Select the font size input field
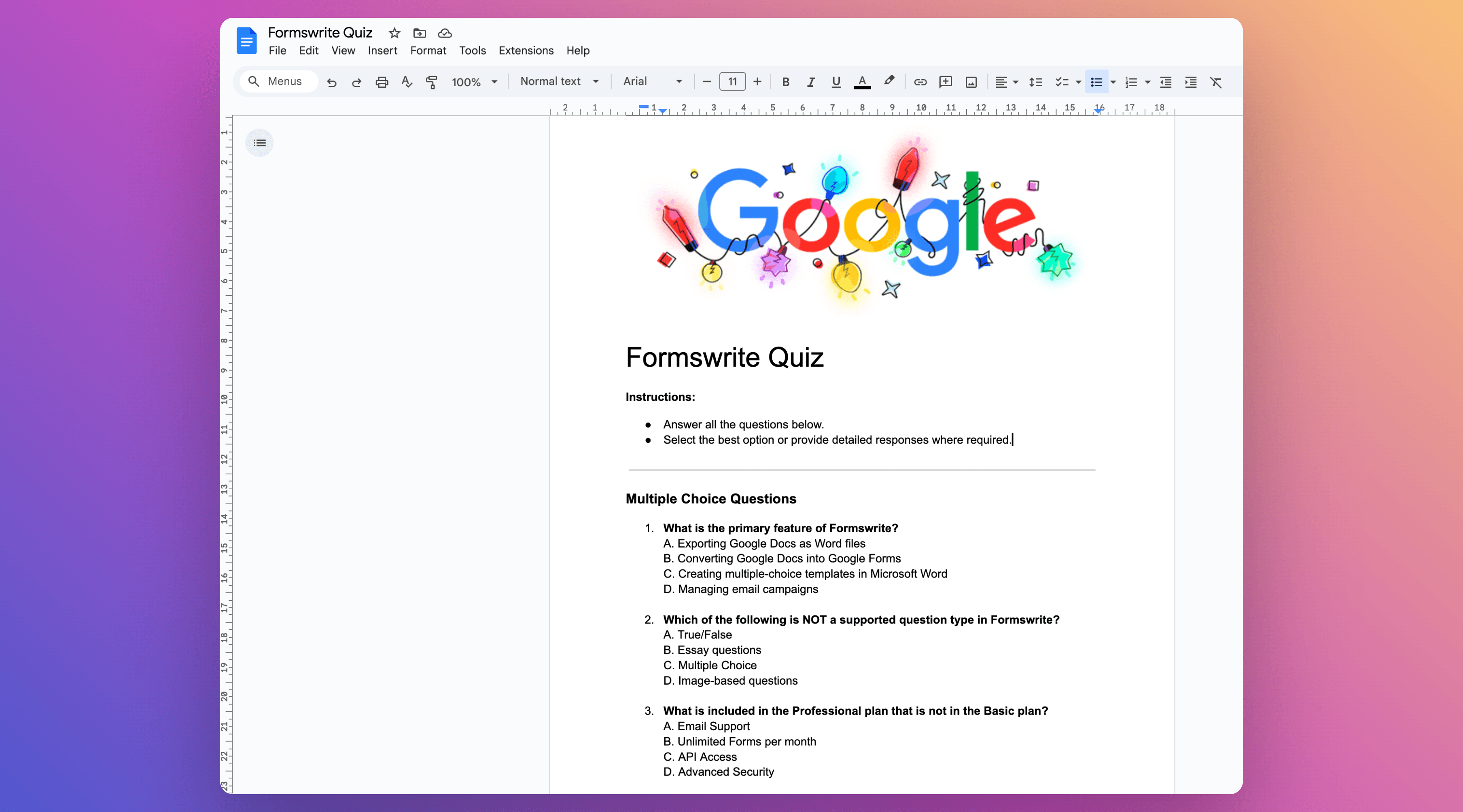Screen dimensions: 1463x812 731,81
